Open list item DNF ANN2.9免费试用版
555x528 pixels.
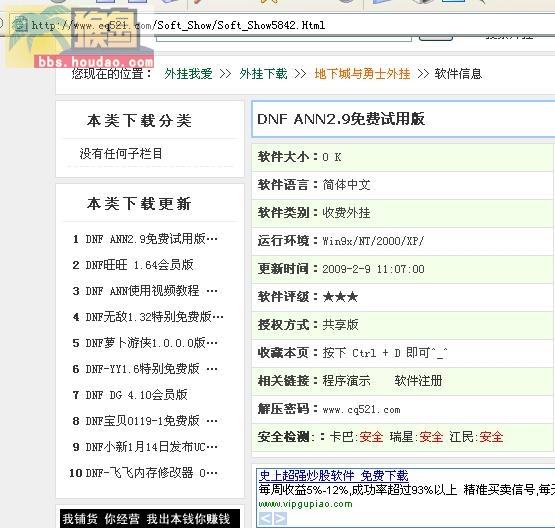(x=151, y=239)
